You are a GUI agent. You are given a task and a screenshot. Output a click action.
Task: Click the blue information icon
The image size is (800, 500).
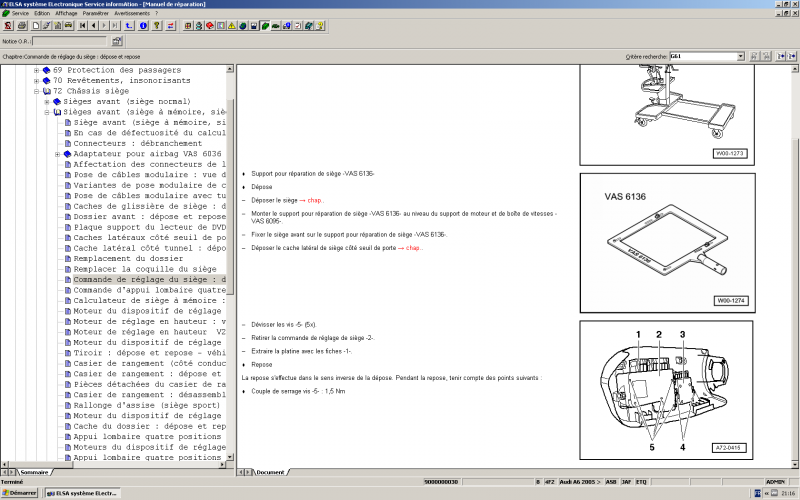tap(143, 25)
